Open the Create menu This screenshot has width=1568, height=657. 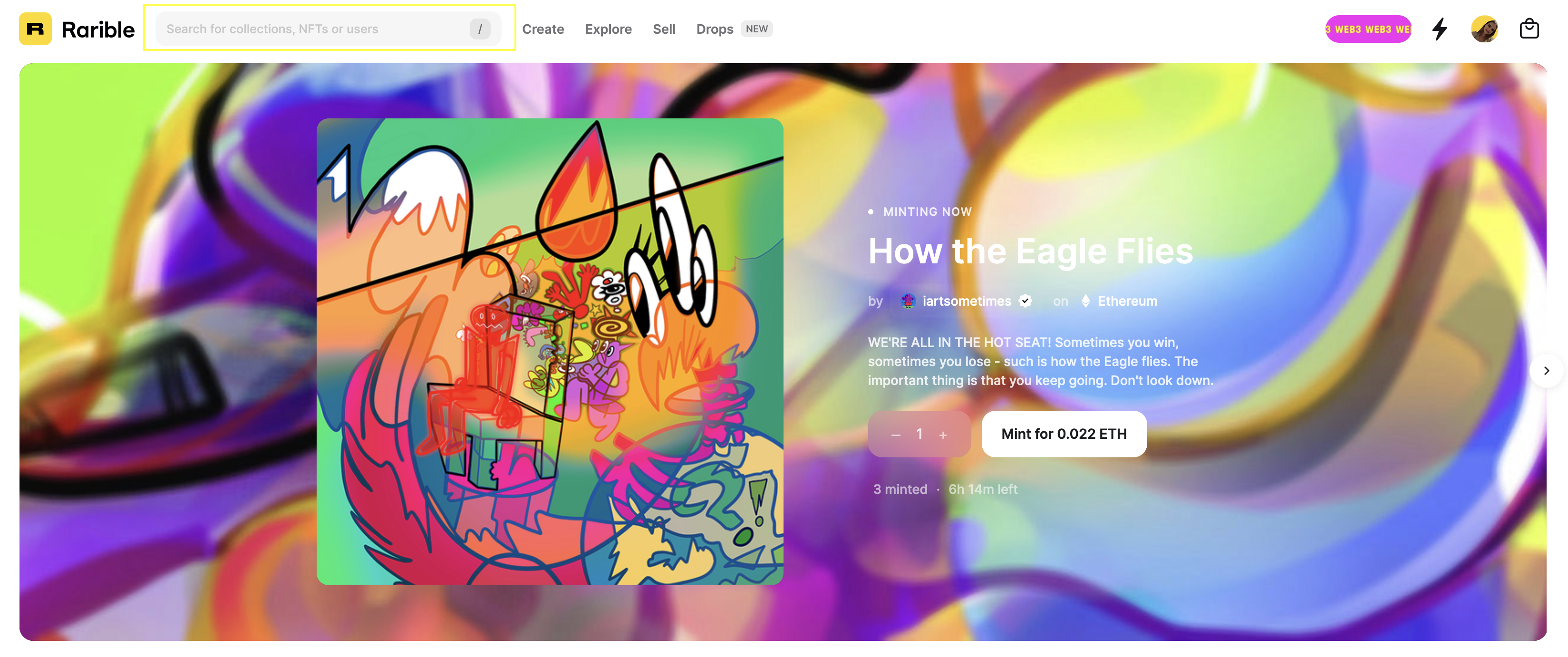[x=543, y=29]
